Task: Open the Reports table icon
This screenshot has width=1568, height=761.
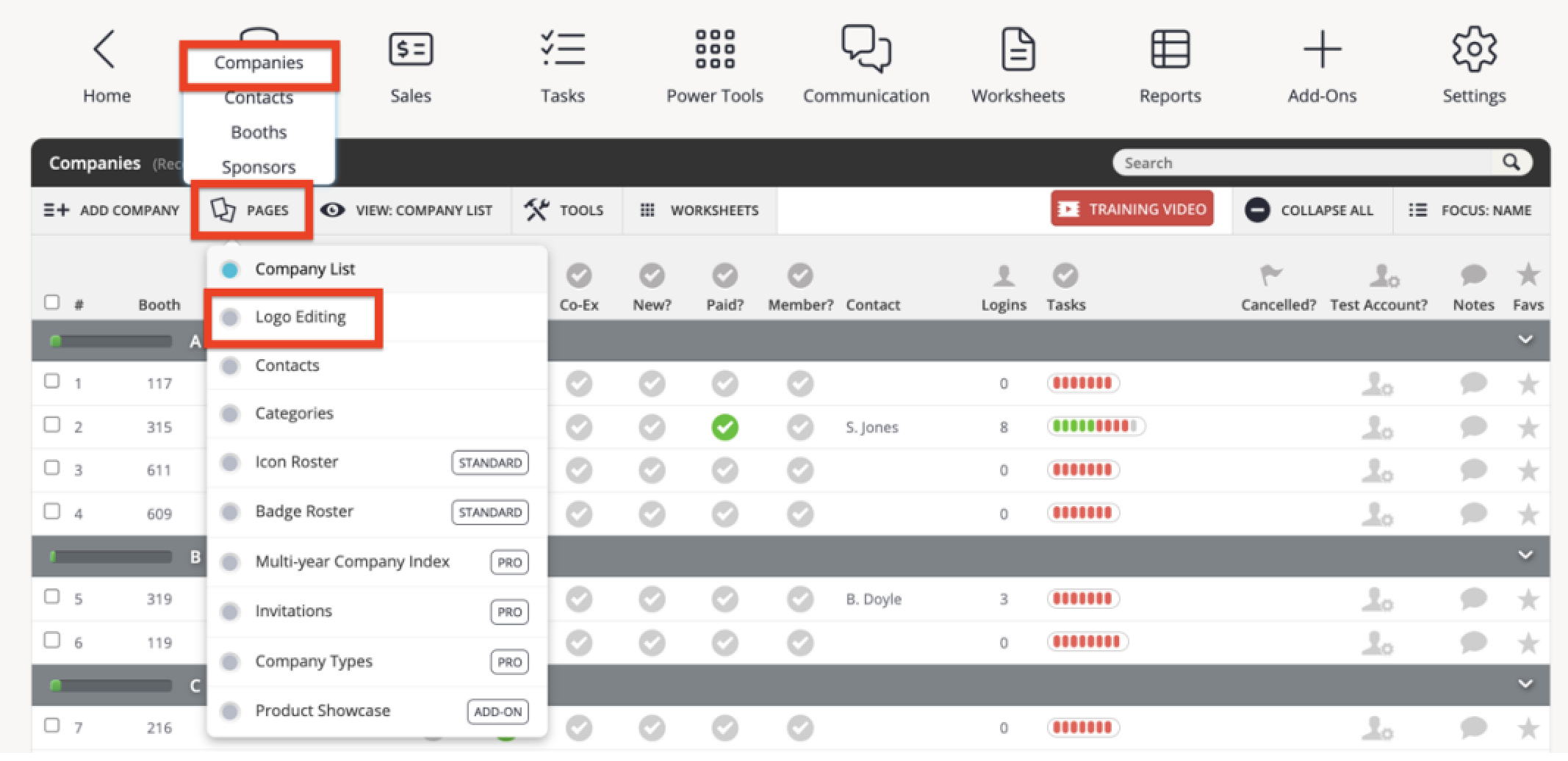Action: (x=1170, y=49)
